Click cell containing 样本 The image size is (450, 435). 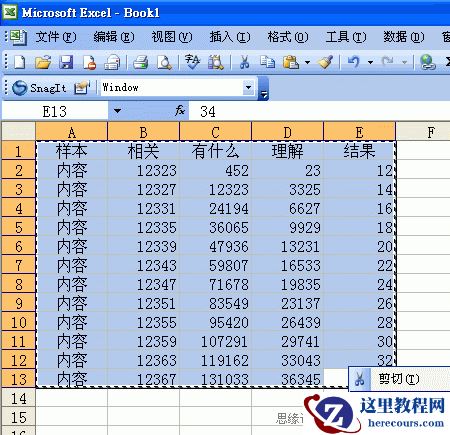(x=72, y=151)
